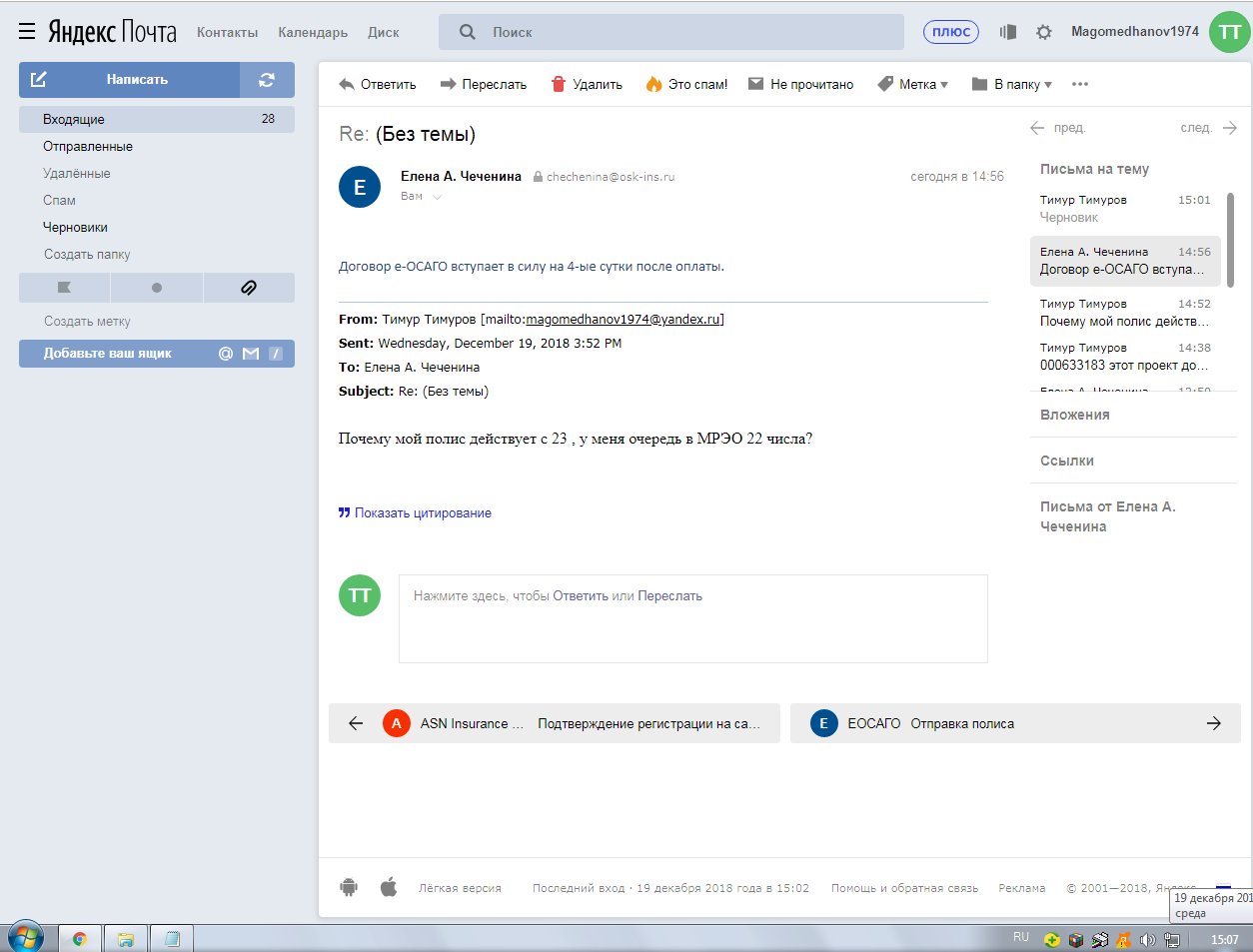Click след. to go to next message
1253x952 pixels.
click(1209, 128)
